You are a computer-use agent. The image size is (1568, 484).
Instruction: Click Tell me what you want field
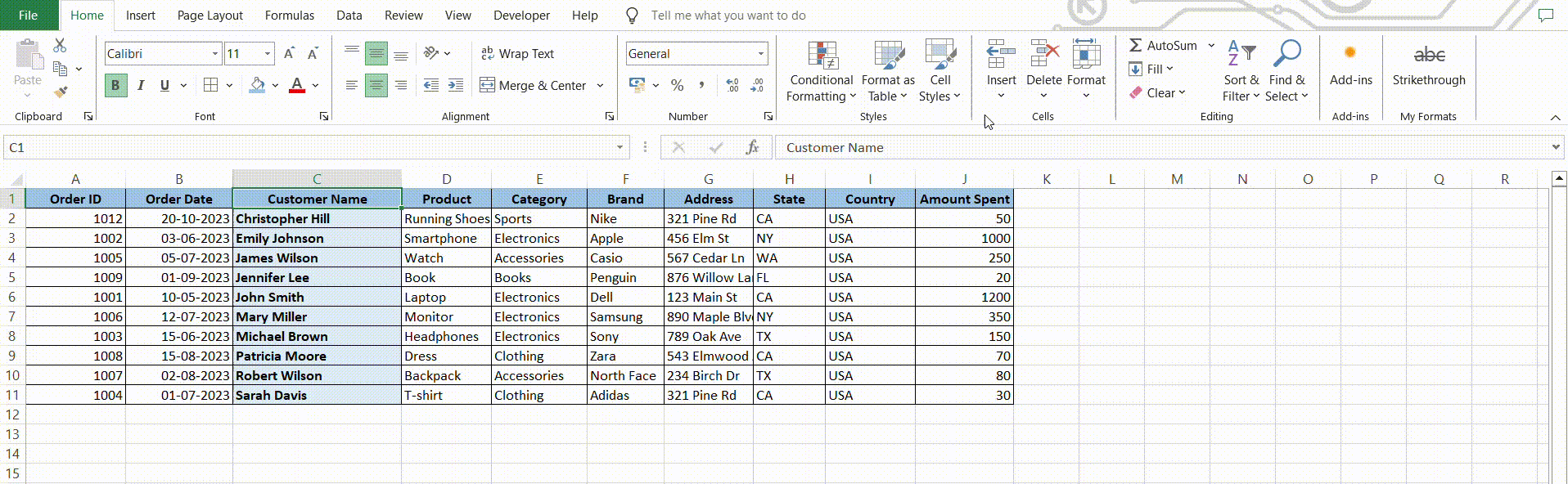pyautogui.click(x=728, y=15)
